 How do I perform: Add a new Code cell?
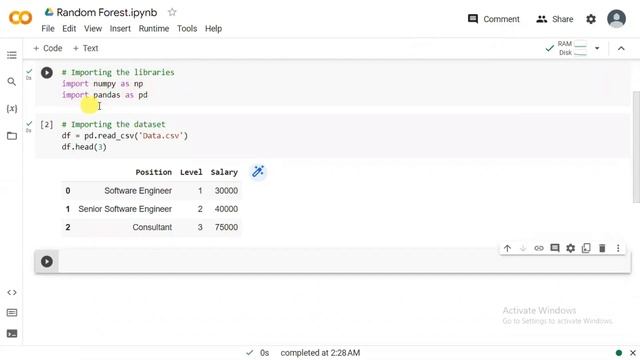click(x=47, y=48)
